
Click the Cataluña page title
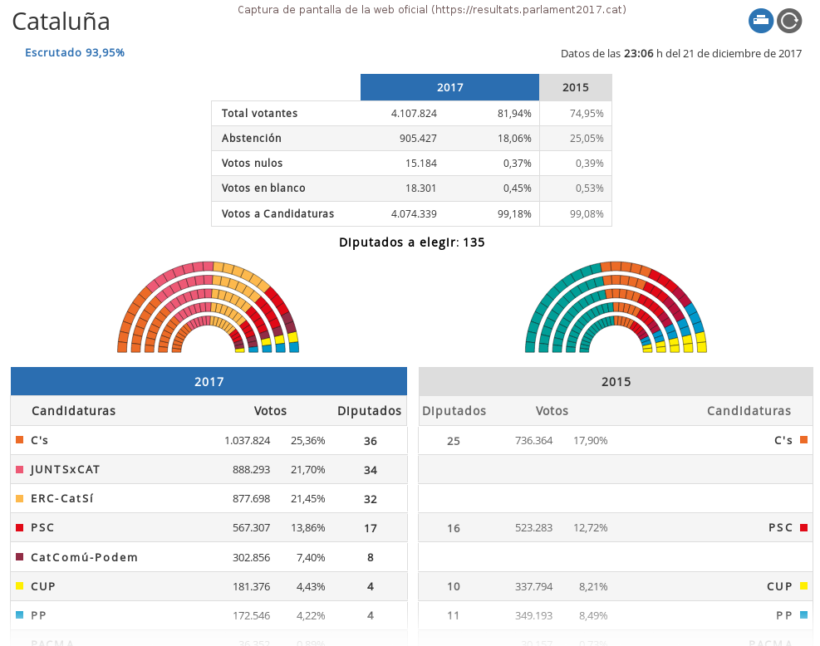[x=61, y=22]
